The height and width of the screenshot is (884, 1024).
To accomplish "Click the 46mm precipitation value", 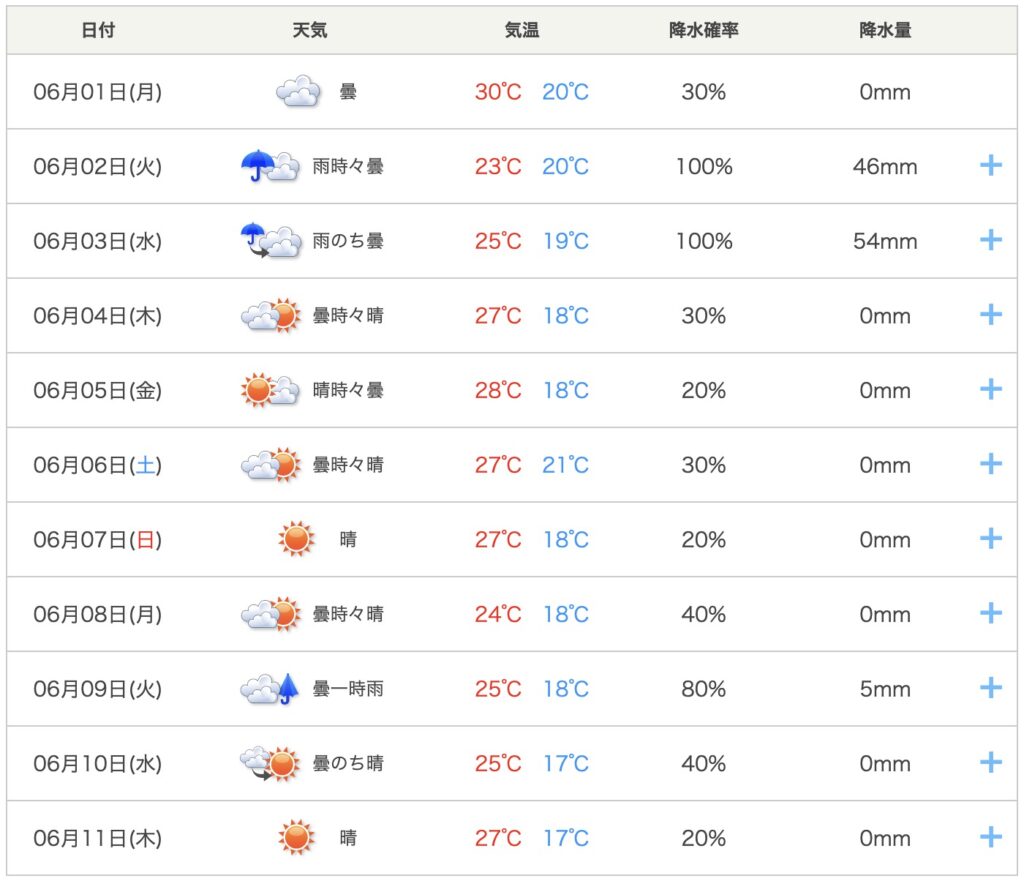I will point(885,166).
